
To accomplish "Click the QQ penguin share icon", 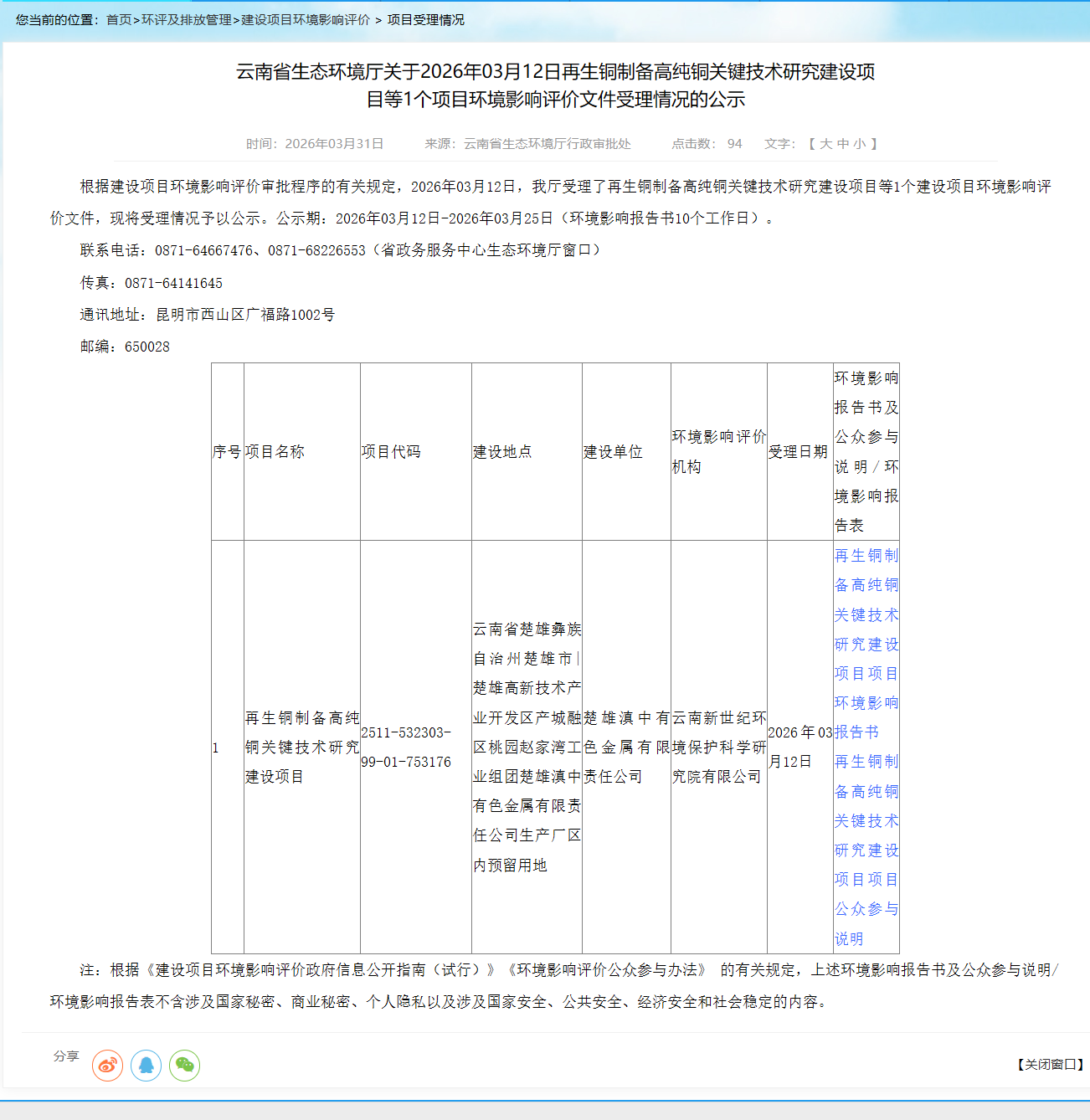I will pos(146,1066).
